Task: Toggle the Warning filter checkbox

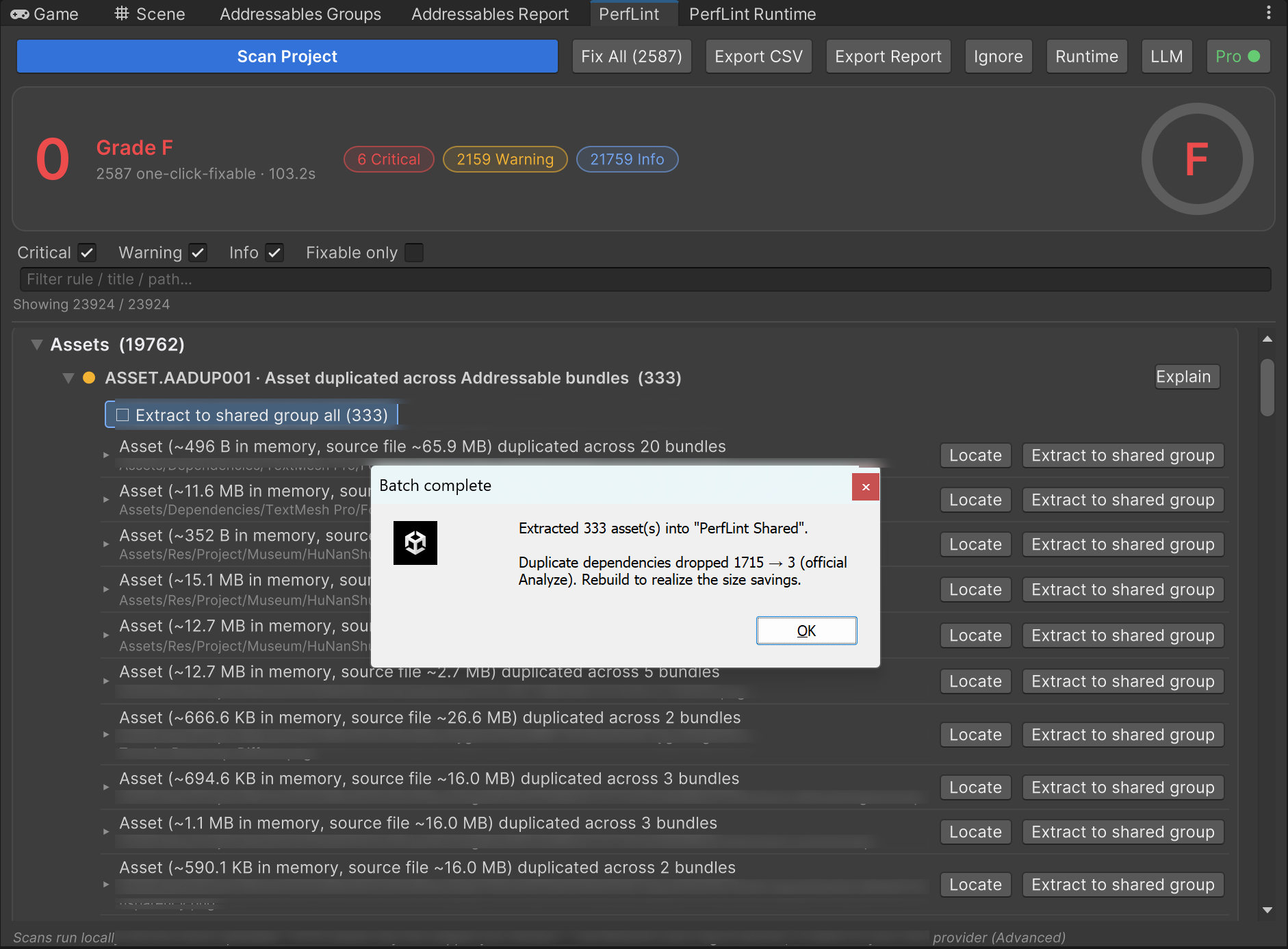Action: coord(198,253)
